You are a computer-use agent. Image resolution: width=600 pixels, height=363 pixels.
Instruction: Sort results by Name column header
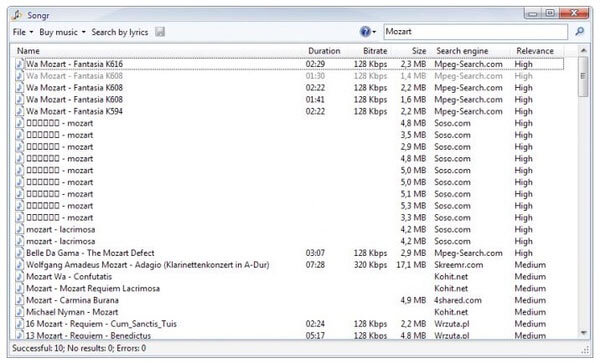pos(28,51)
